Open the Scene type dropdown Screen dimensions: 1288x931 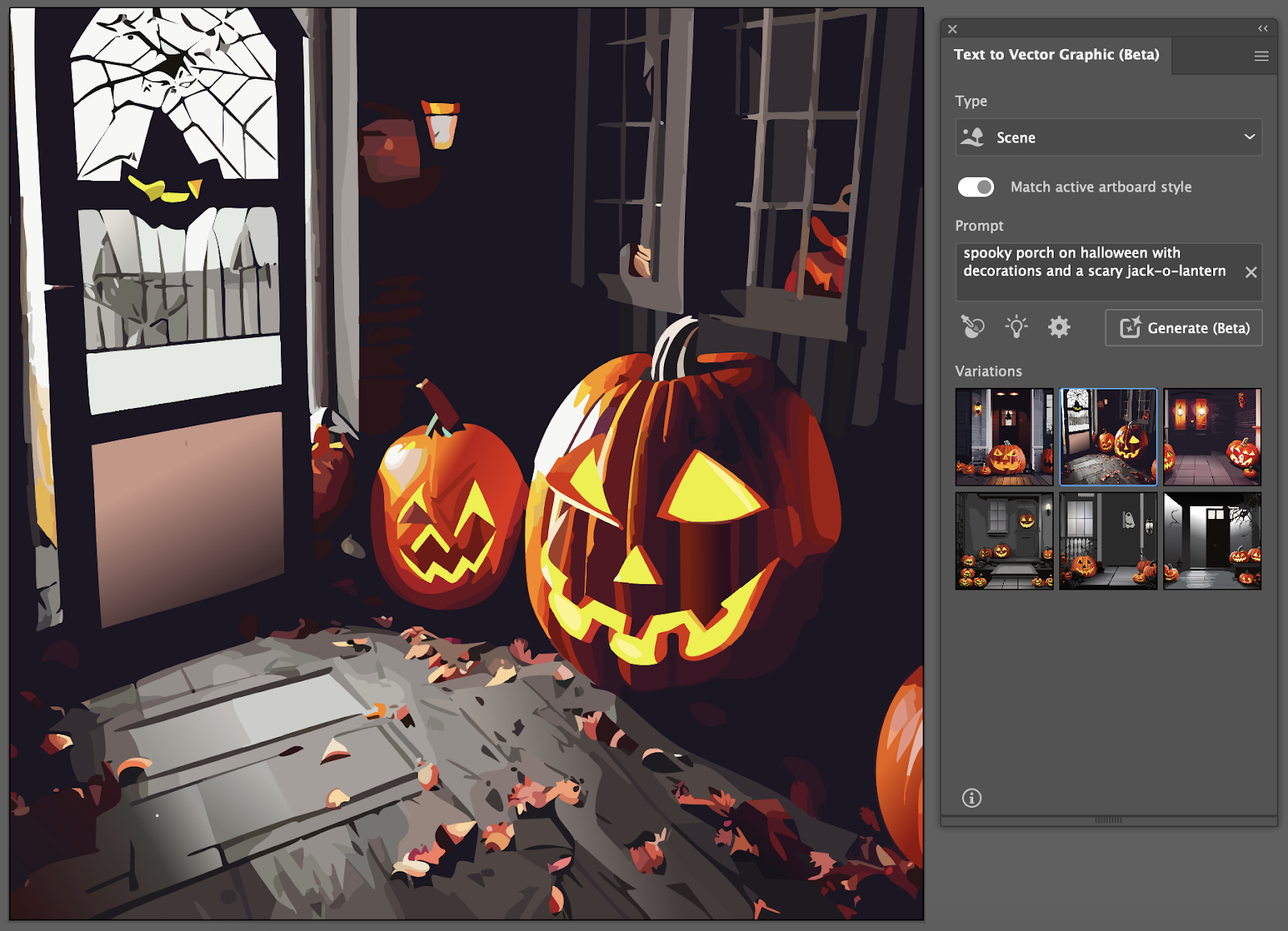click(1108, 138)
